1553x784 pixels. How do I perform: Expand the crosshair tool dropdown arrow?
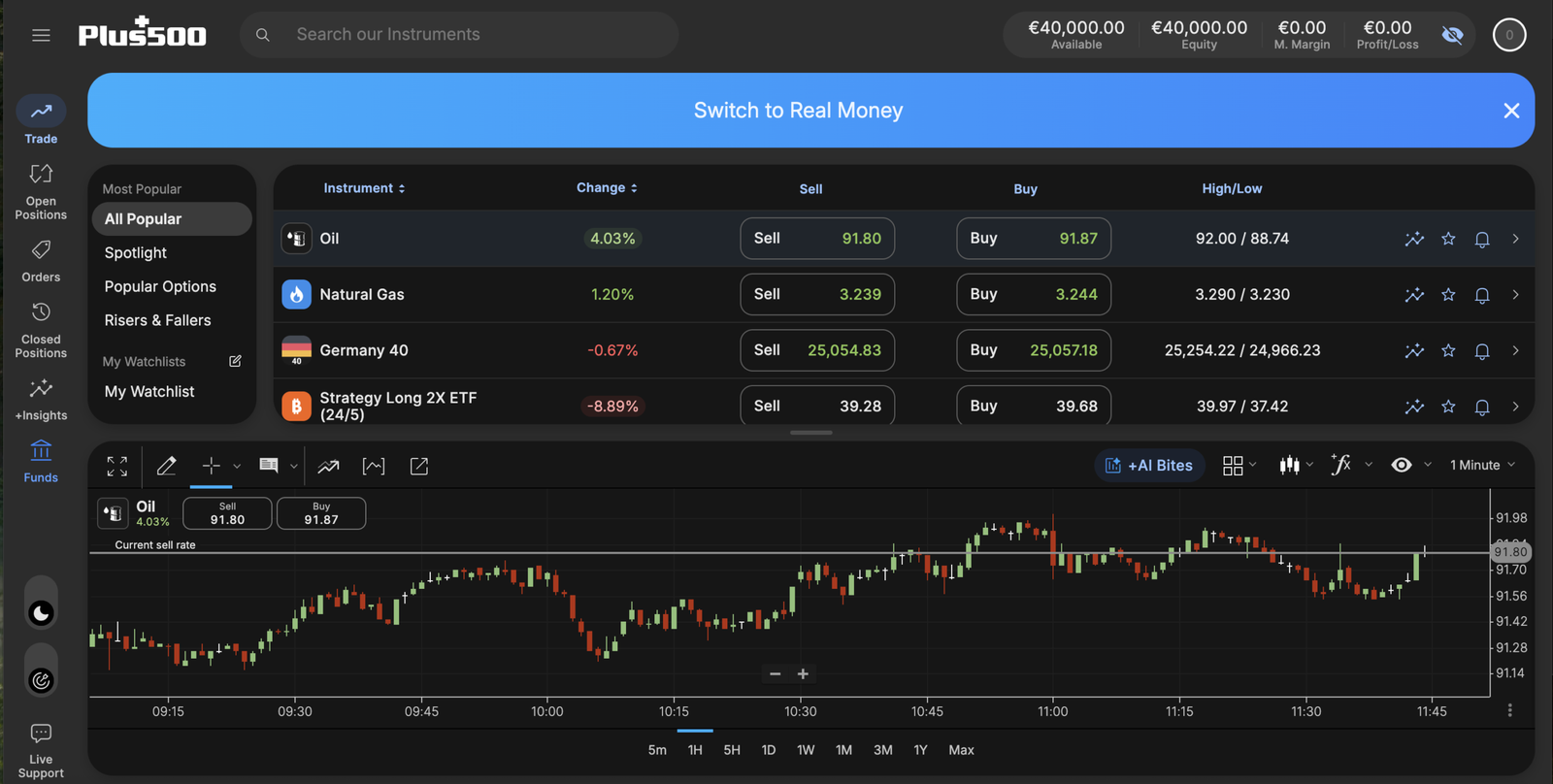tap(237, 467)
